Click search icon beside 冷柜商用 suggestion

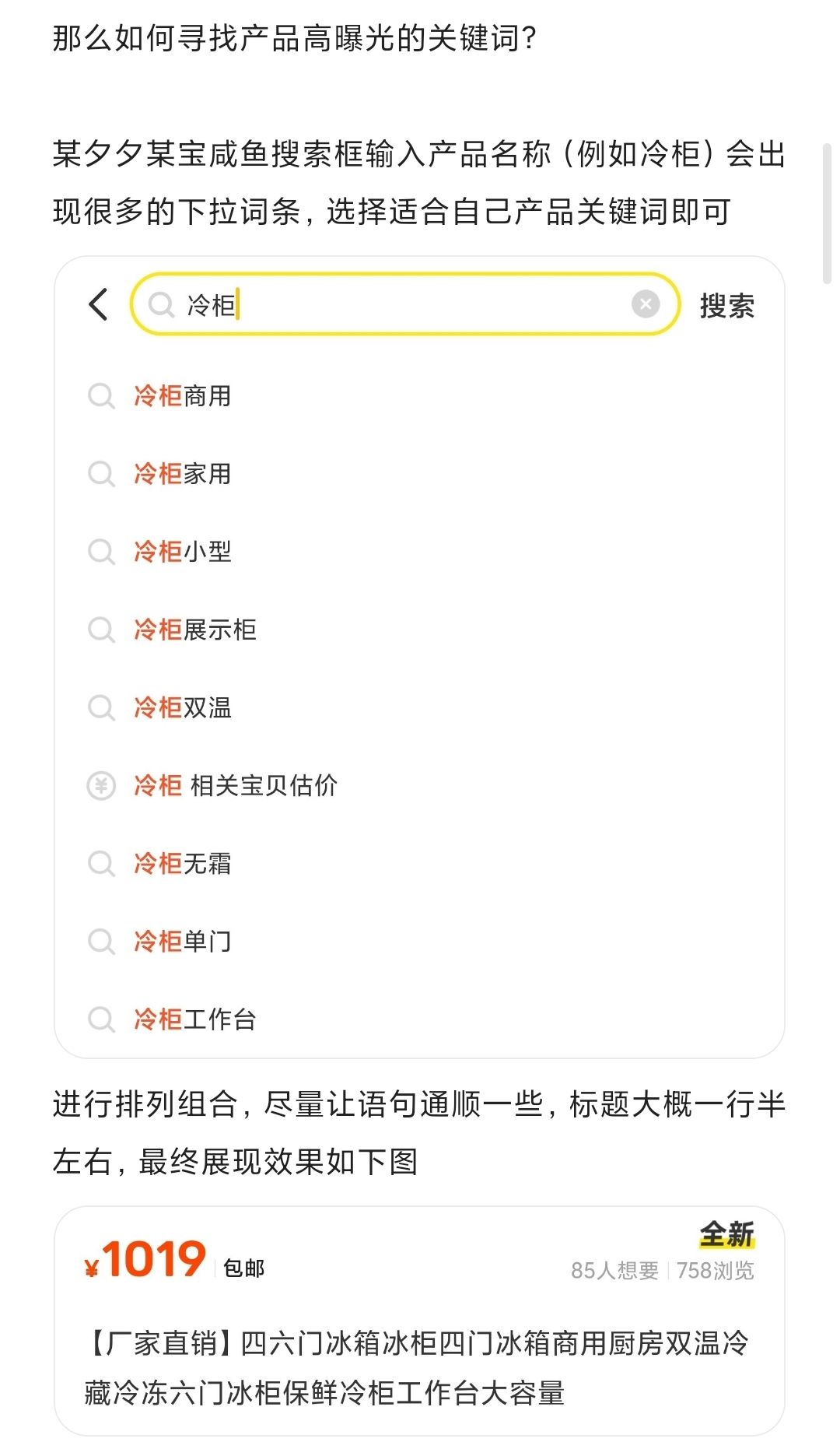tap(101, 396)
